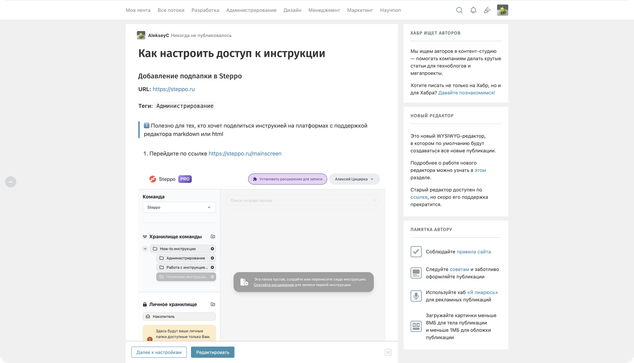Open the search icon in the header

459,10
